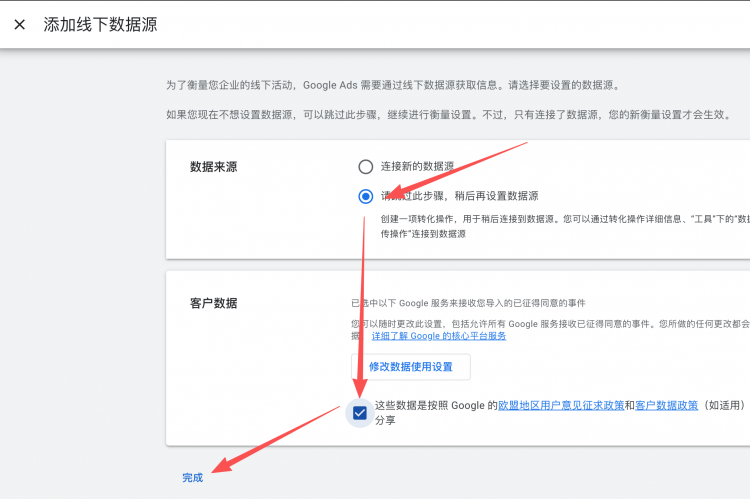The height and width of the screenshot is (499, 750).
Task: Close the 添加线下数据源 dialog with X
Action: 19,24
